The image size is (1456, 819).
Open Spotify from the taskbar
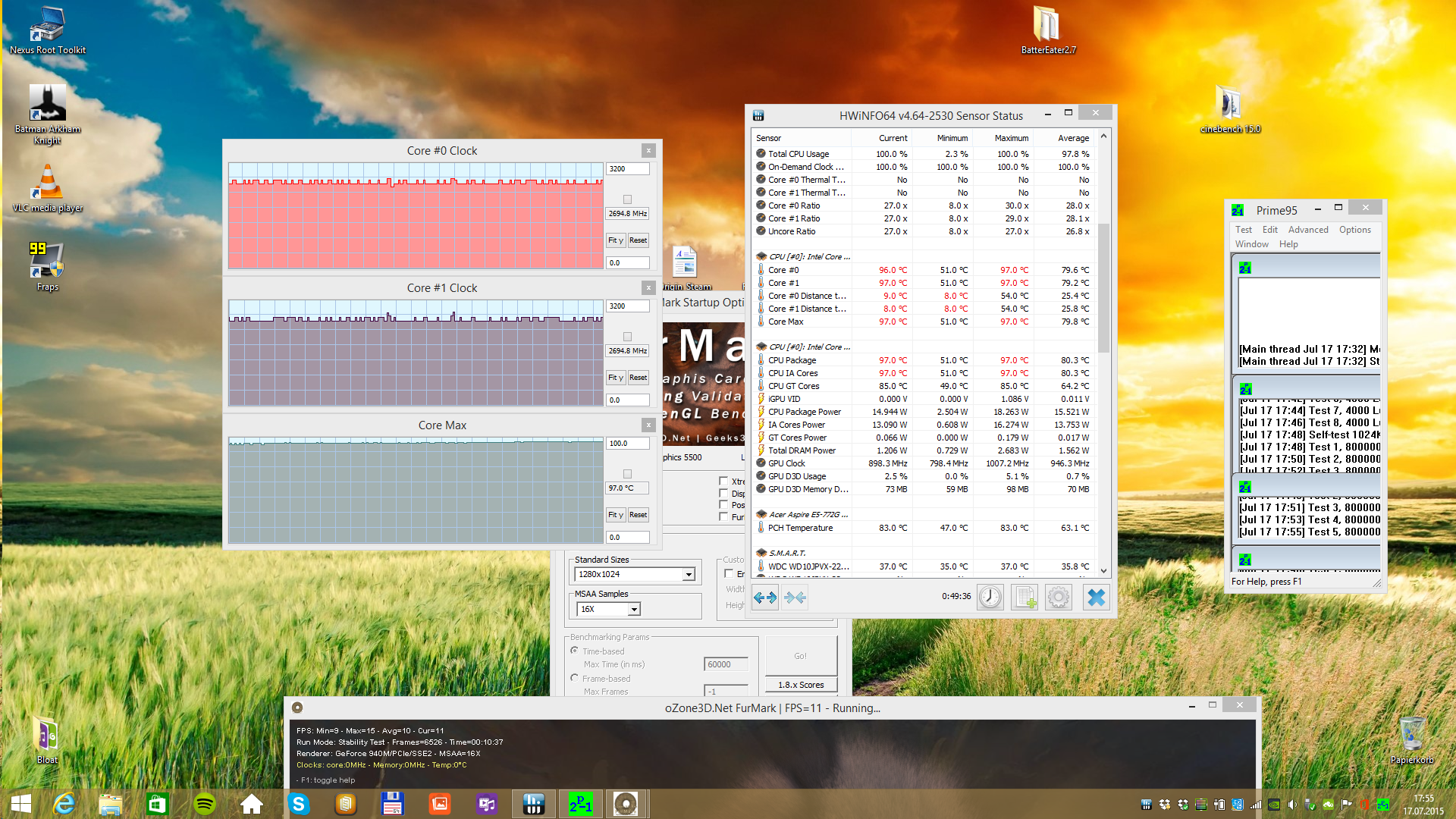point(205,804)
